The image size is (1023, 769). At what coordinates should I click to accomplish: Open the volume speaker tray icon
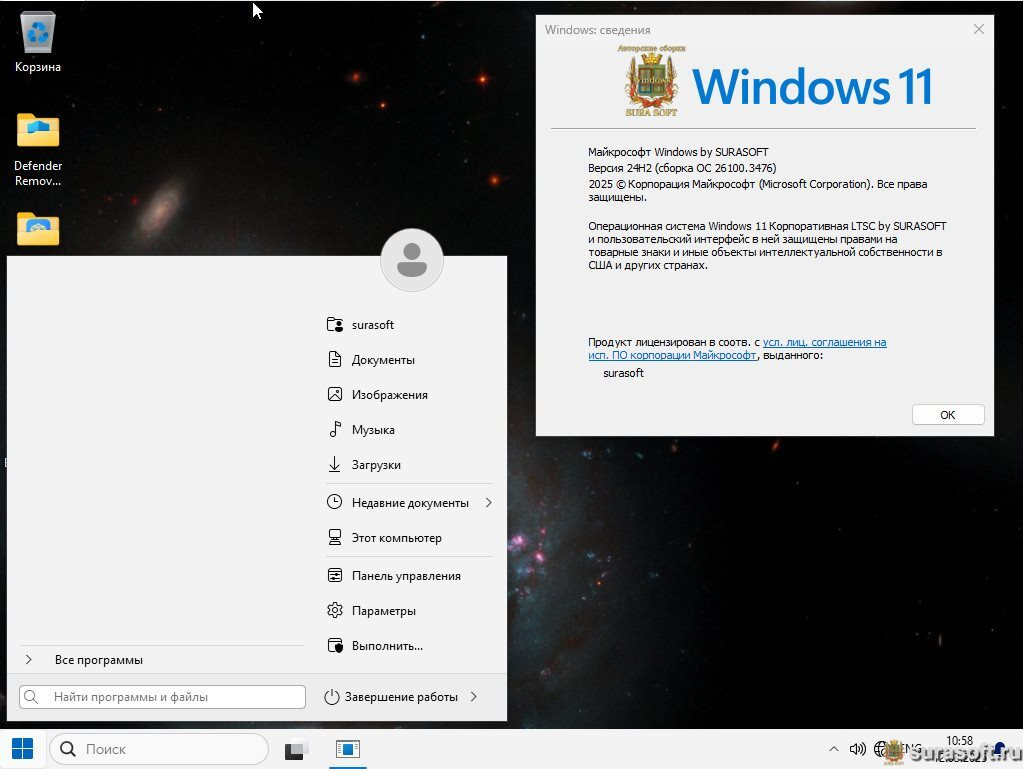[x=857, y=749]
